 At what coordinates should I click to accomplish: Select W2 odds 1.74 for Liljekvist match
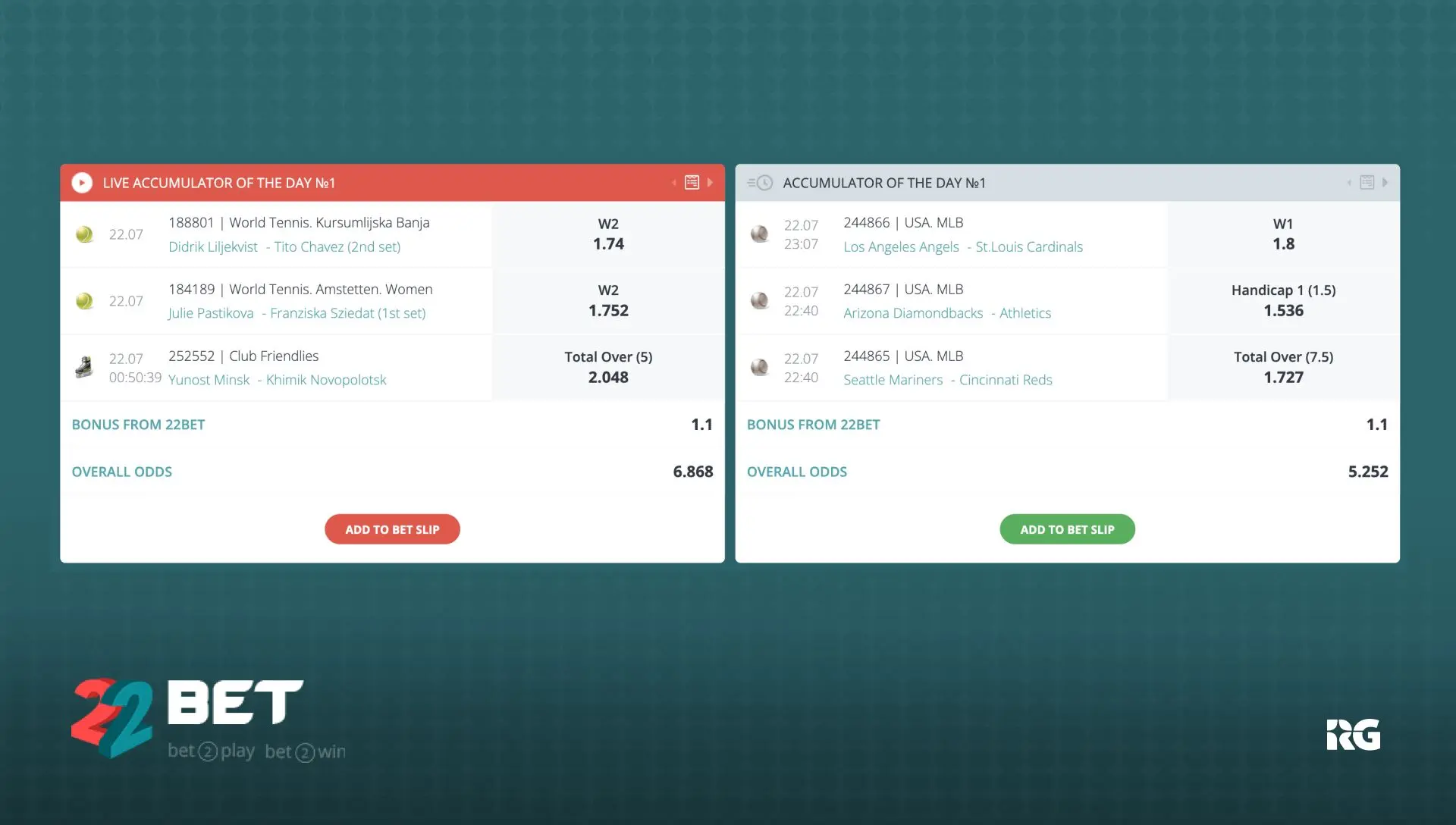[x=608, y=234]
